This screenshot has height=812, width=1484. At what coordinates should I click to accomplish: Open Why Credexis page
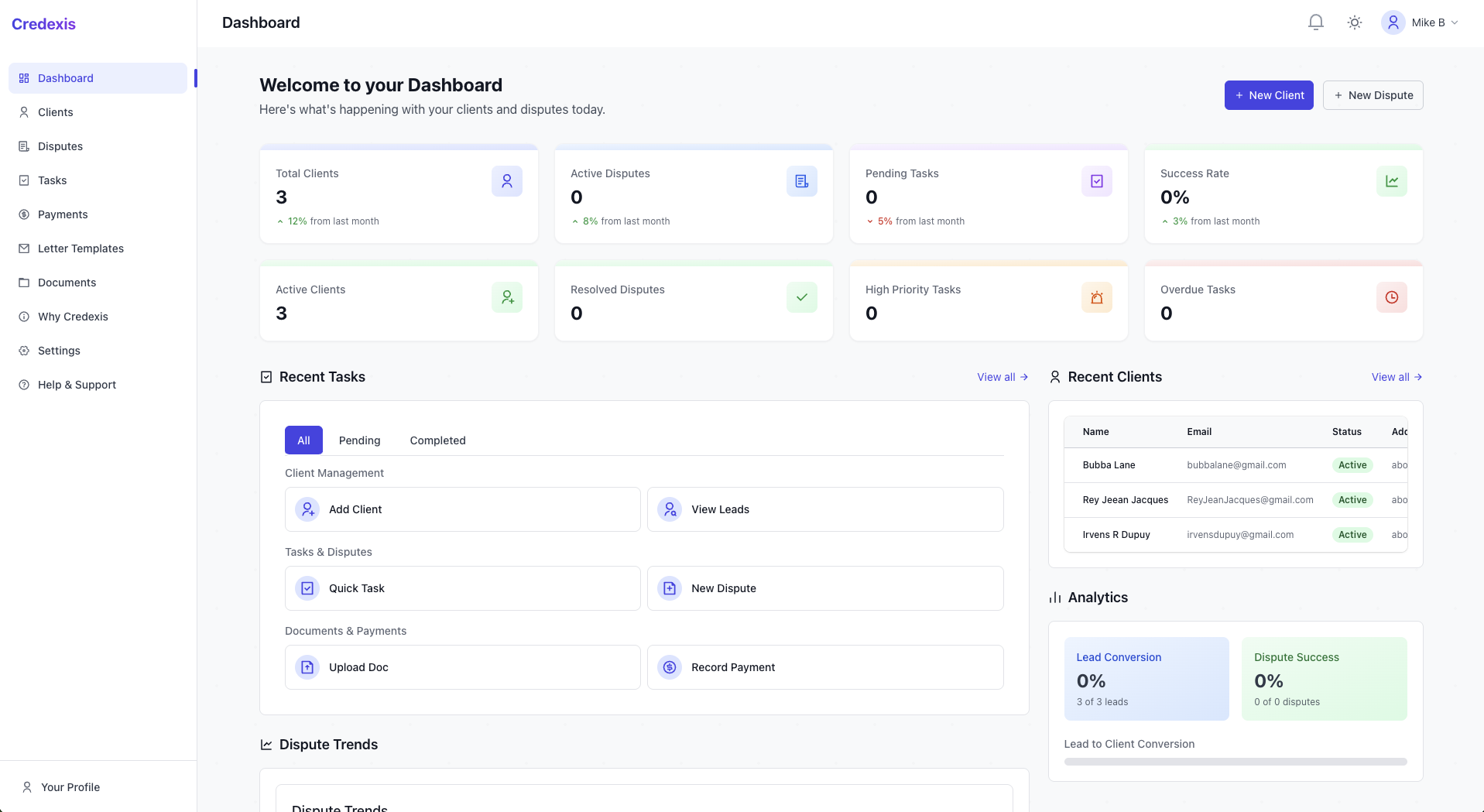pyautogui.click(x=98, y=317)
